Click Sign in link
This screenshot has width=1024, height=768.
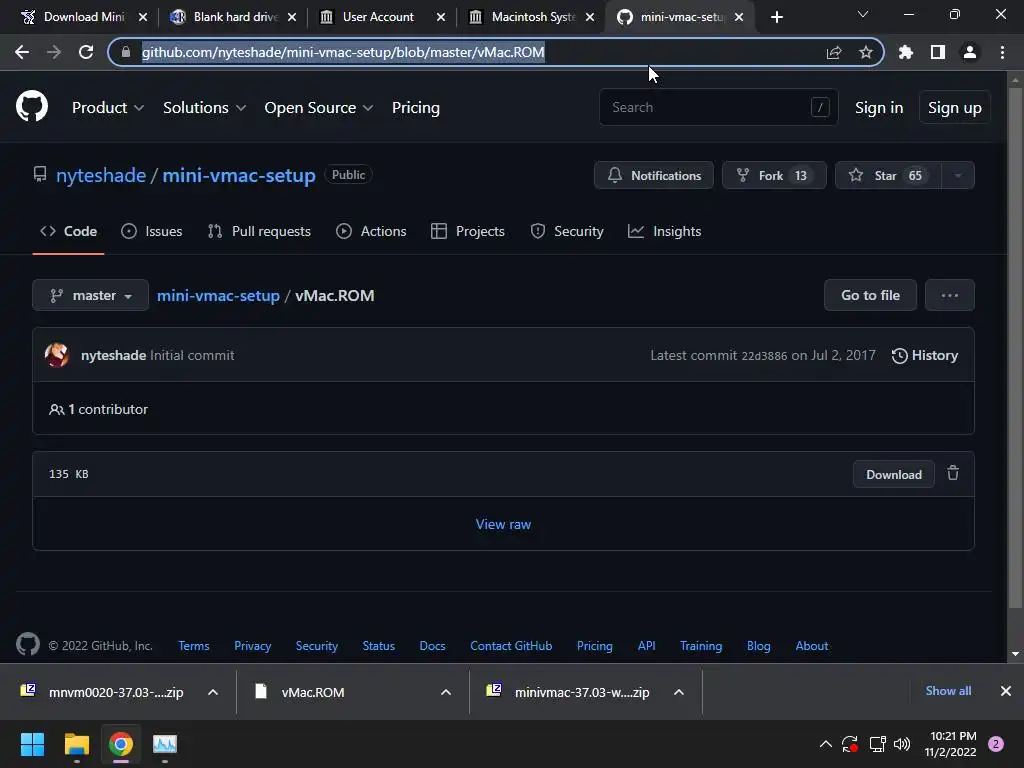point(879,108)
